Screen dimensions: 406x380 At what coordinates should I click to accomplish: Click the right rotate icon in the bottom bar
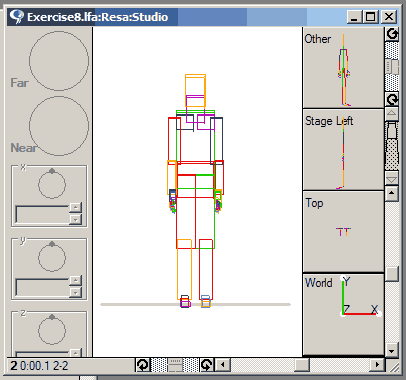click(207, 365)
